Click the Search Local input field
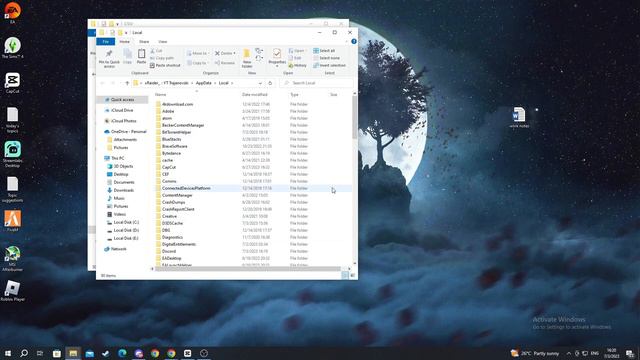The image size is (640, 360). [317, 83]
